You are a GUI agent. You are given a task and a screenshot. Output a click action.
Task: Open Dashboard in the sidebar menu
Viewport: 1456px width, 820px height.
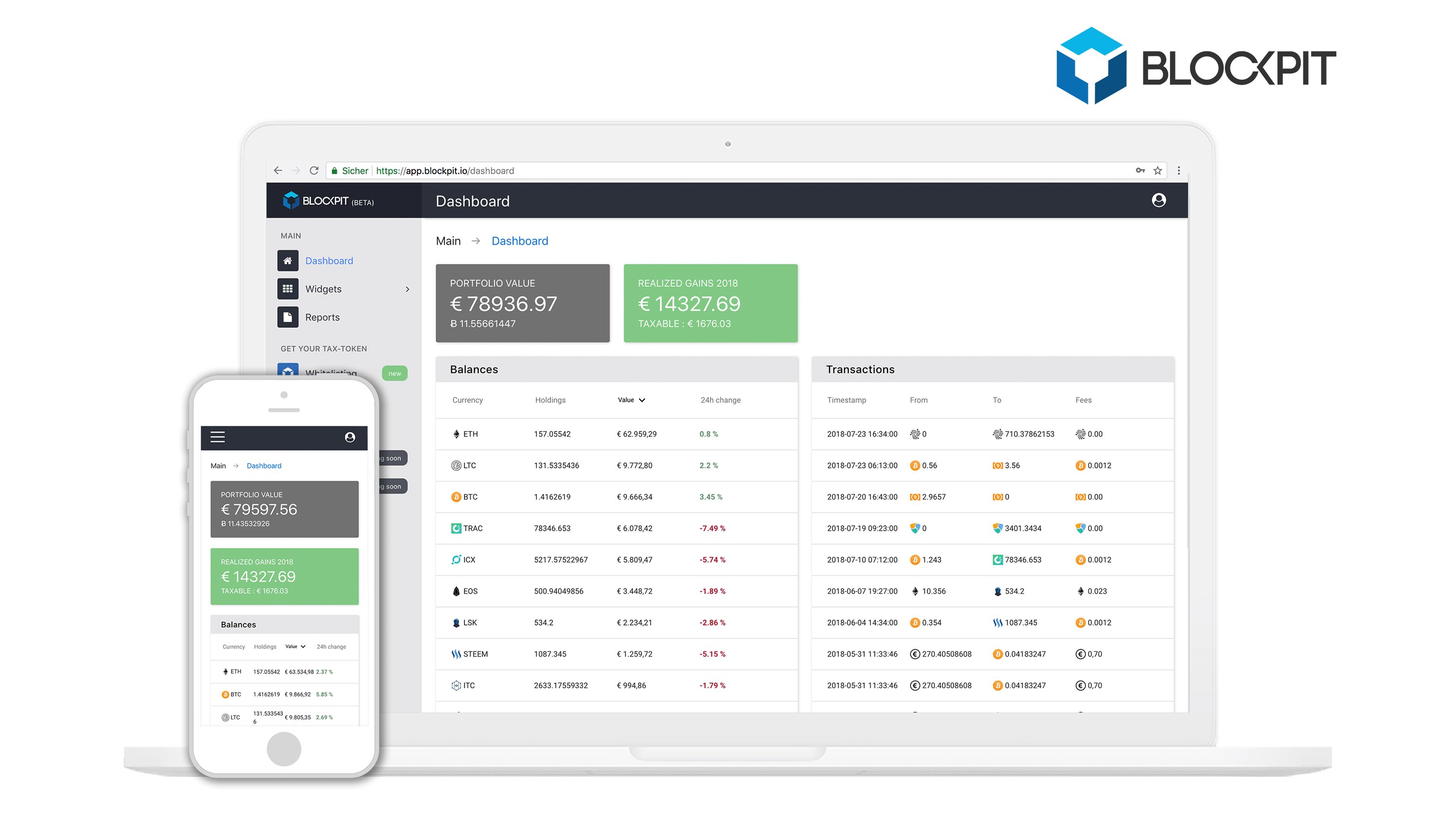click(329, 261)
